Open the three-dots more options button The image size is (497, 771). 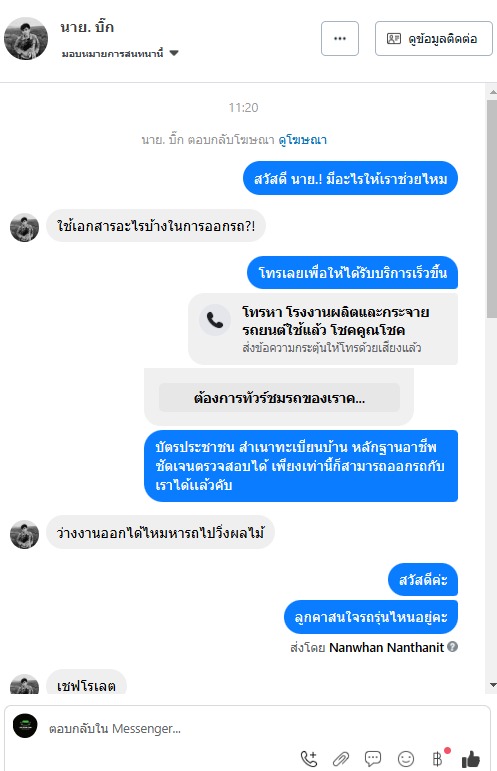coord(340,38)
